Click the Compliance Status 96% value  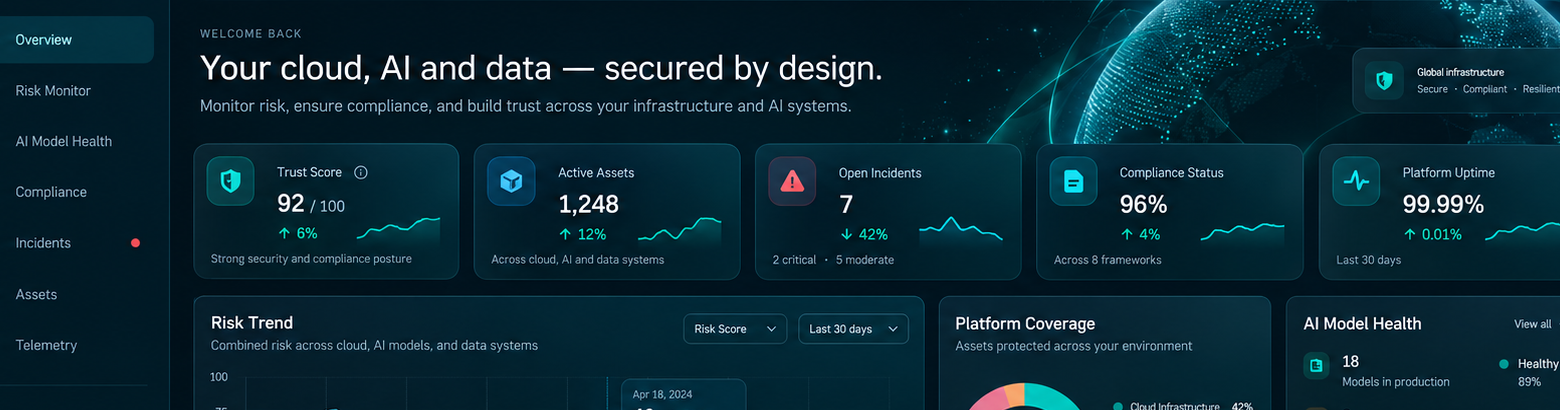click(x=1143, y=204)
